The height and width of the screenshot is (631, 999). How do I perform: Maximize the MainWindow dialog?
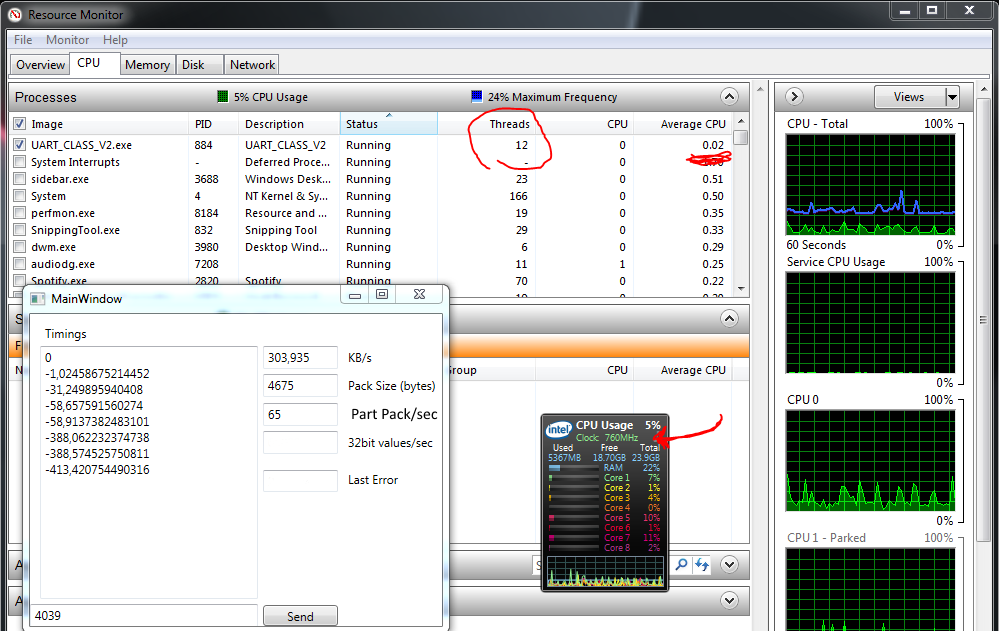coord(382,294)
